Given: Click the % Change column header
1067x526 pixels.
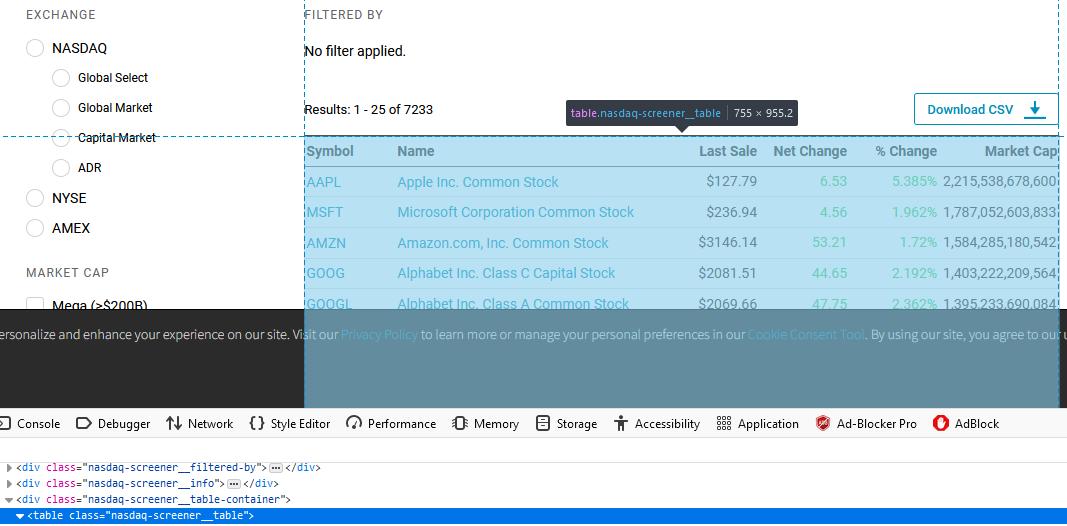Looking at the screenshot, I should click(x=906, y=151).
